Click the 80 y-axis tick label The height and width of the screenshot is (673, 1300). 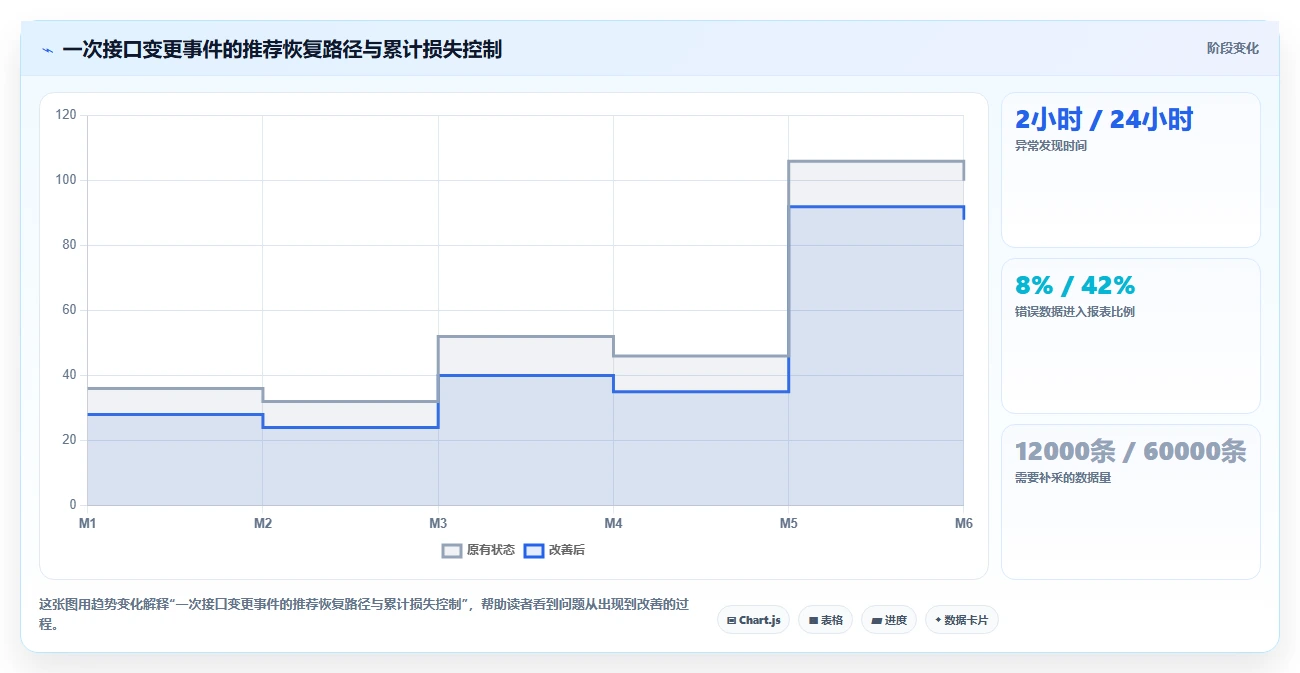[69, 245]
